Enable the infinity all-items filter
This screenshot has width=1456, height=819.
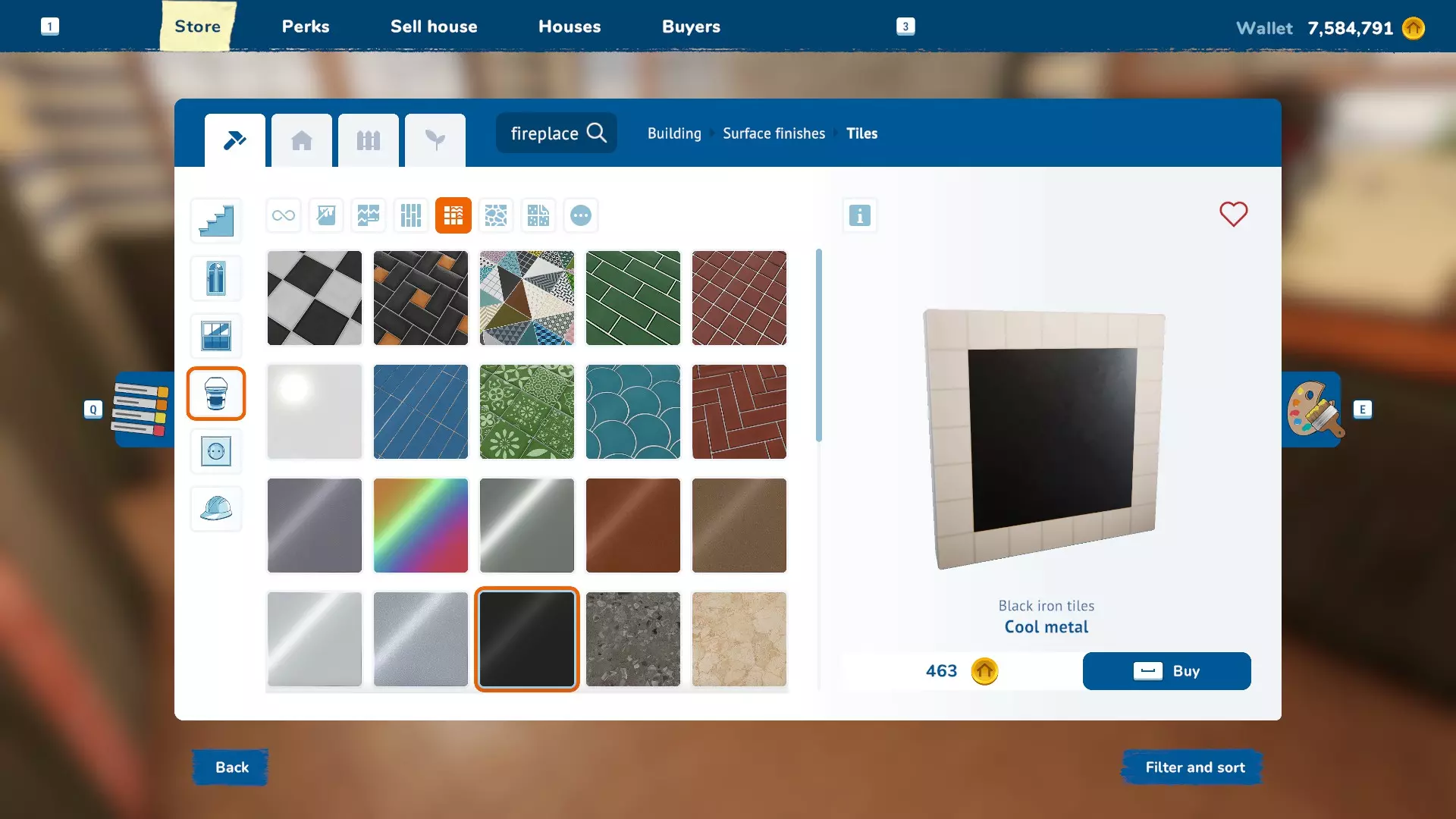tap(284, 215)
